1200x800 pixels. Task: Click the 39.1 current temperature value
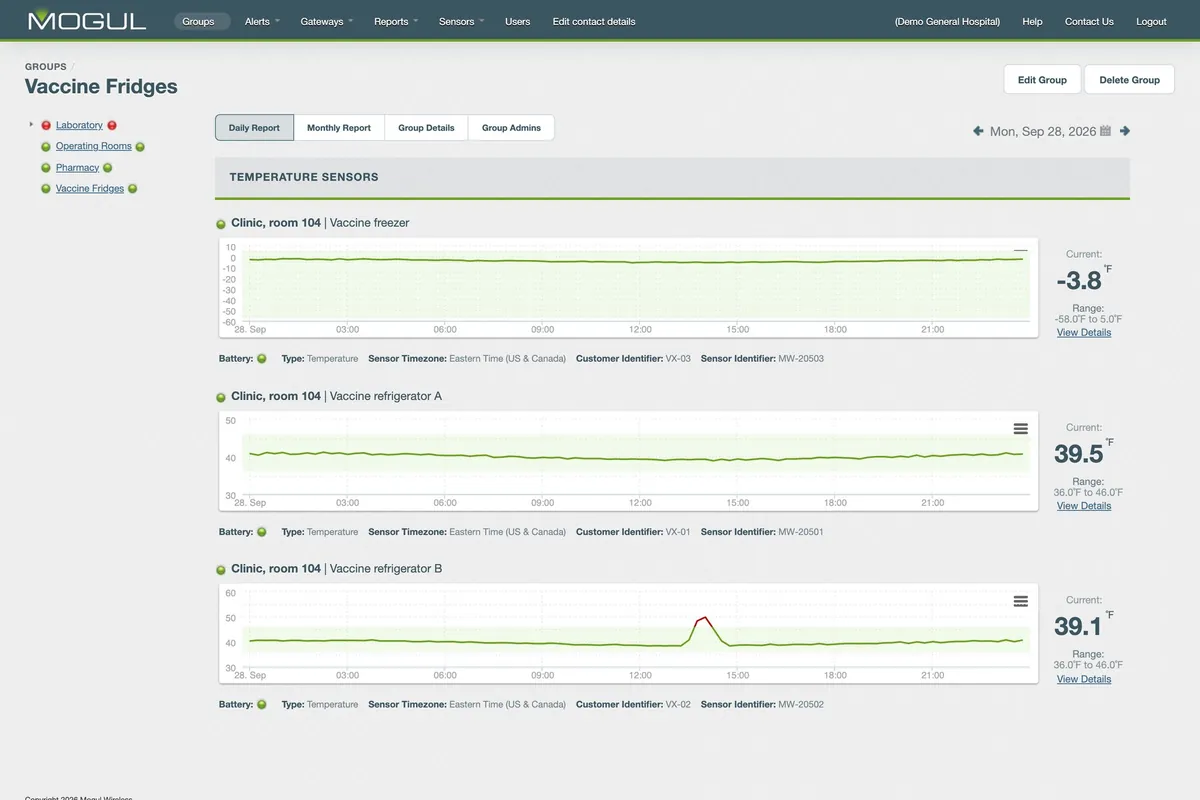pyautogui.click(x=1079, y=626)
